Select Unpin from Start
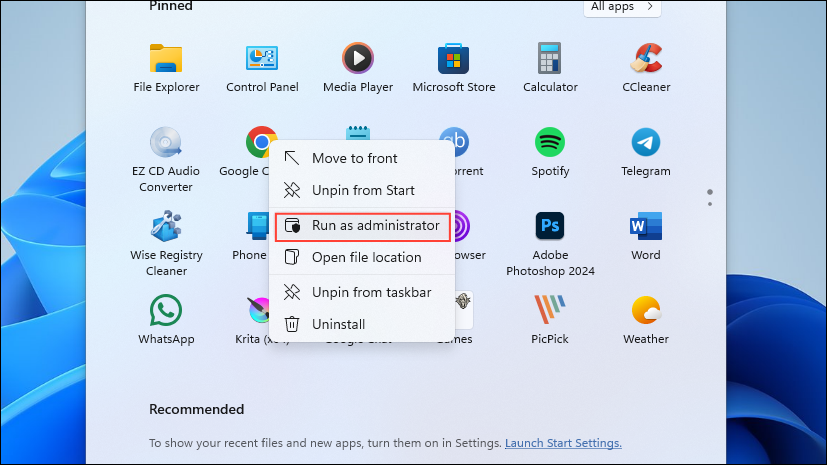The image size is (827, 465). click(362, 190)
